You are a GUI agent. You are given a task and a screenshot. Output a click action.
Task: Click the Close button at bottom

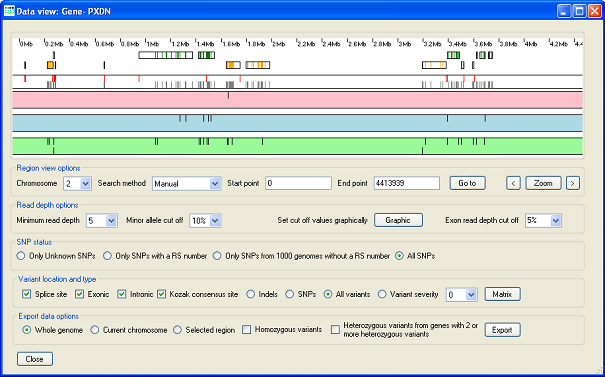click(x=35, y=359)
